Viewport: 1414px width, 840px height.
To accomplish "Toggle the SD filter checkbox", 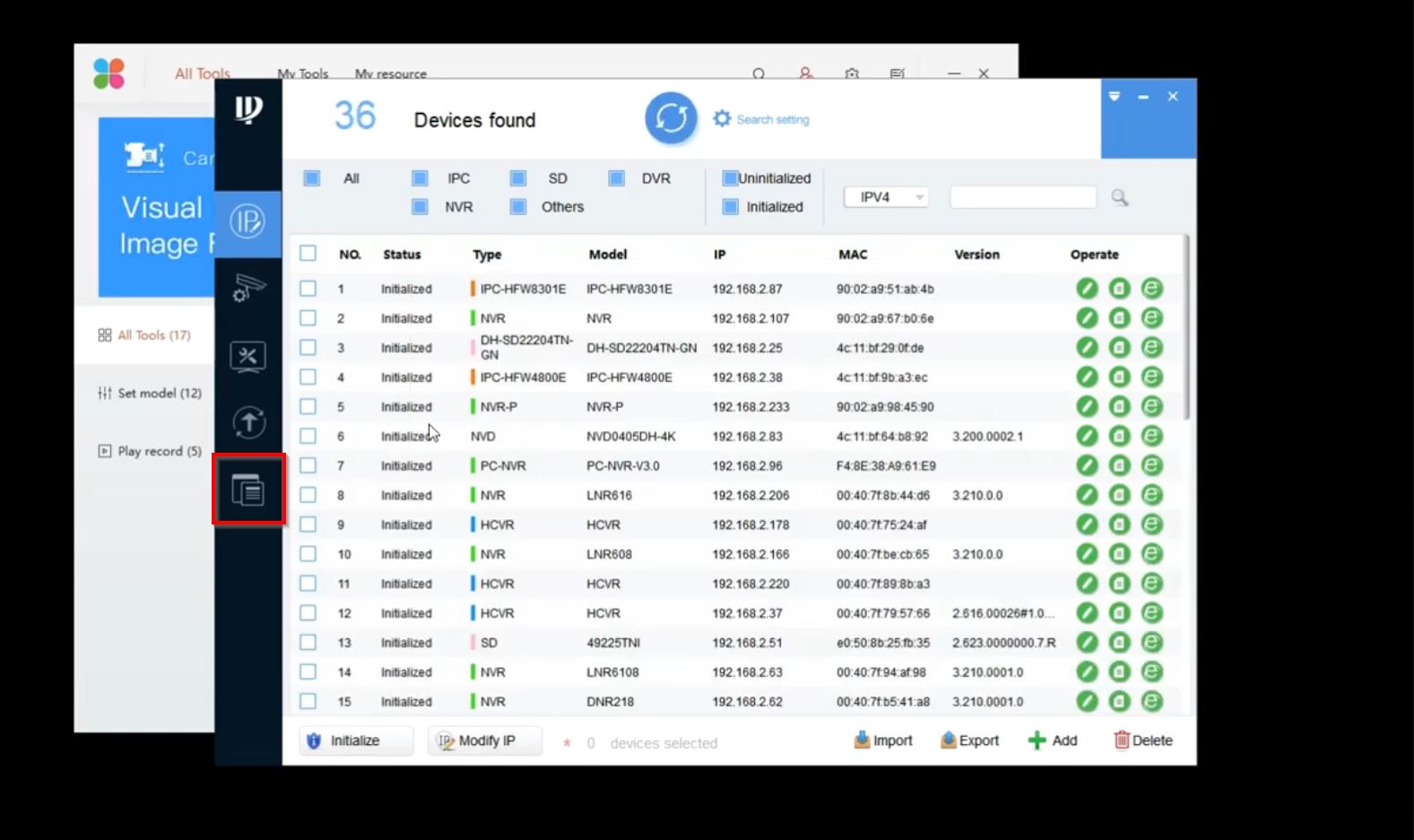I will point(518,178).
